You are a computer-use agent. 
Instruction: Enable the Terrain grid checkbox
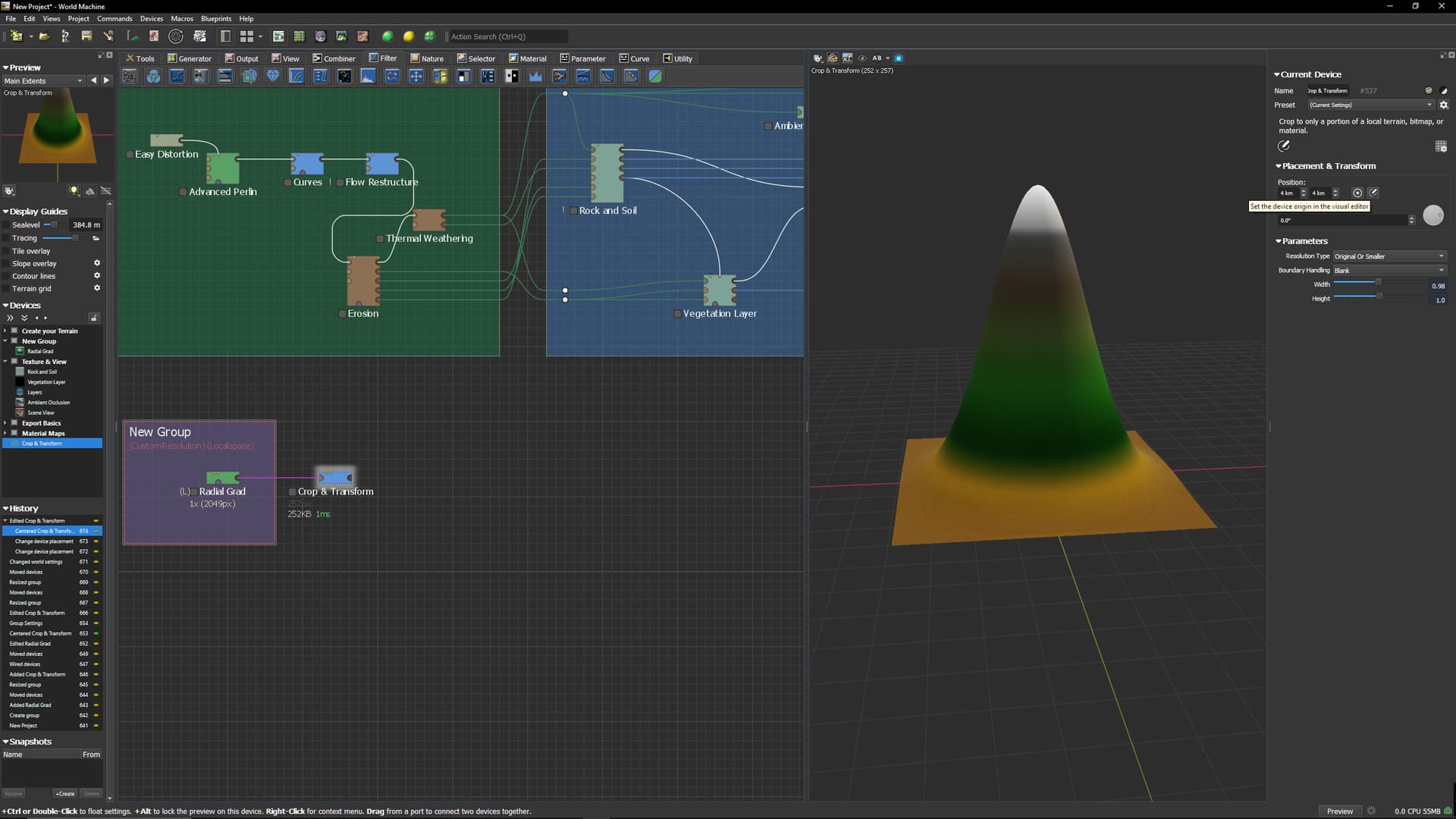tap(7, 289)
